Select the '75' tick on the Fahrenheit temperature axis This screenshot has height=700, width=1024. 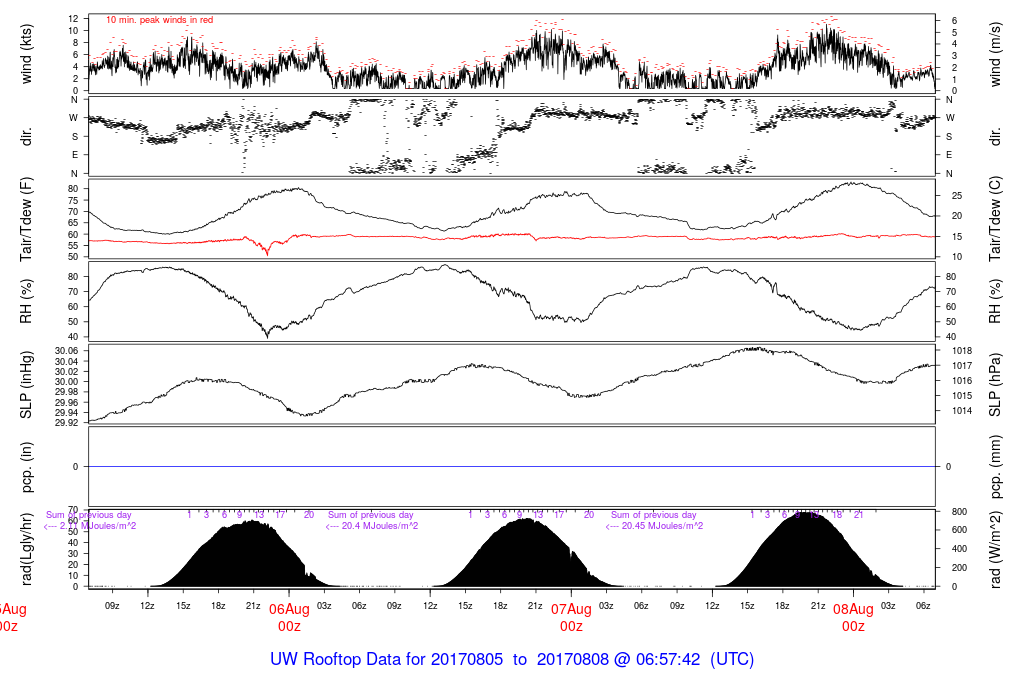pyautogui.click(x=73, y=200)
